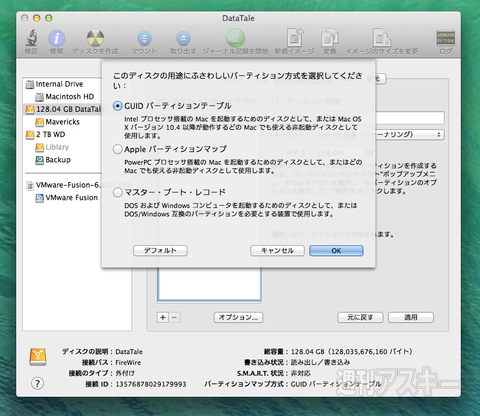Viewport: 480px width, 416px height.
Task: Click the Verify (microscope) toolbar icon
Action: tap(31, 38)
